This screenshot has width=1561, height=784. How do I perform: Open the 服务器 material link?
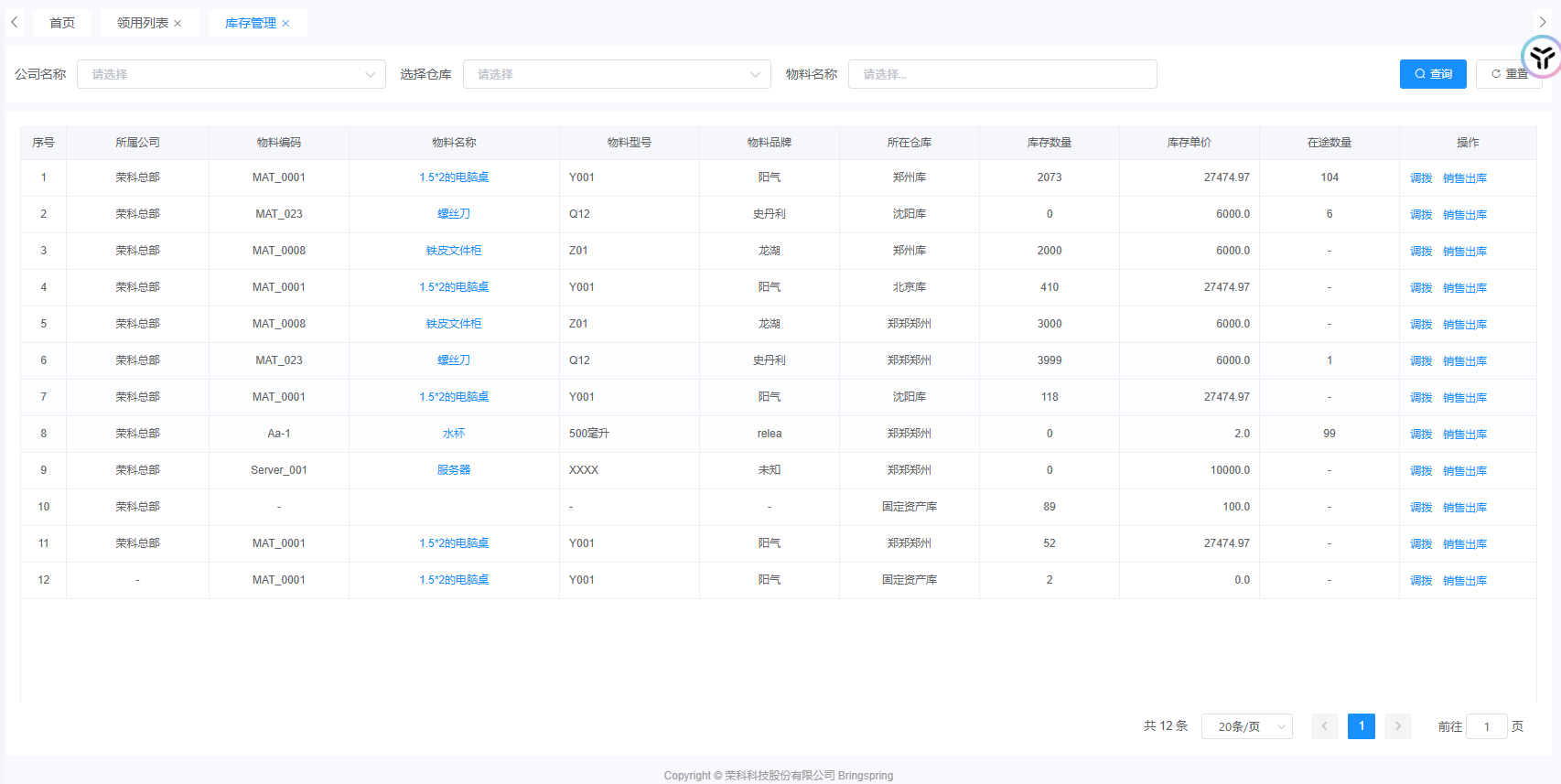tap(454, 470)
